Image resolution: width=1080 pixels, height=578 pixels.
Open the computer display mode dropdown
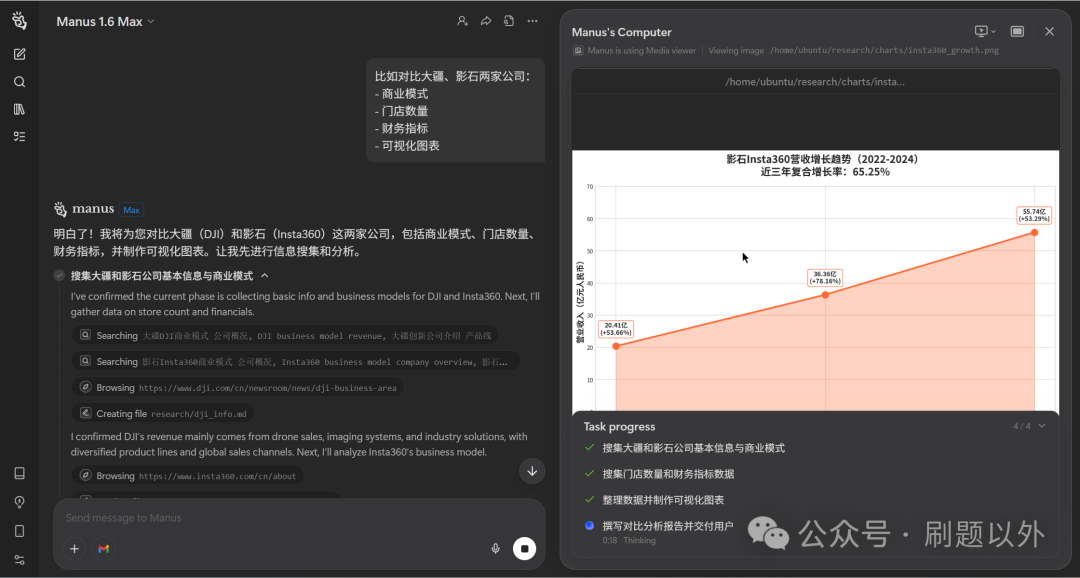985,32
